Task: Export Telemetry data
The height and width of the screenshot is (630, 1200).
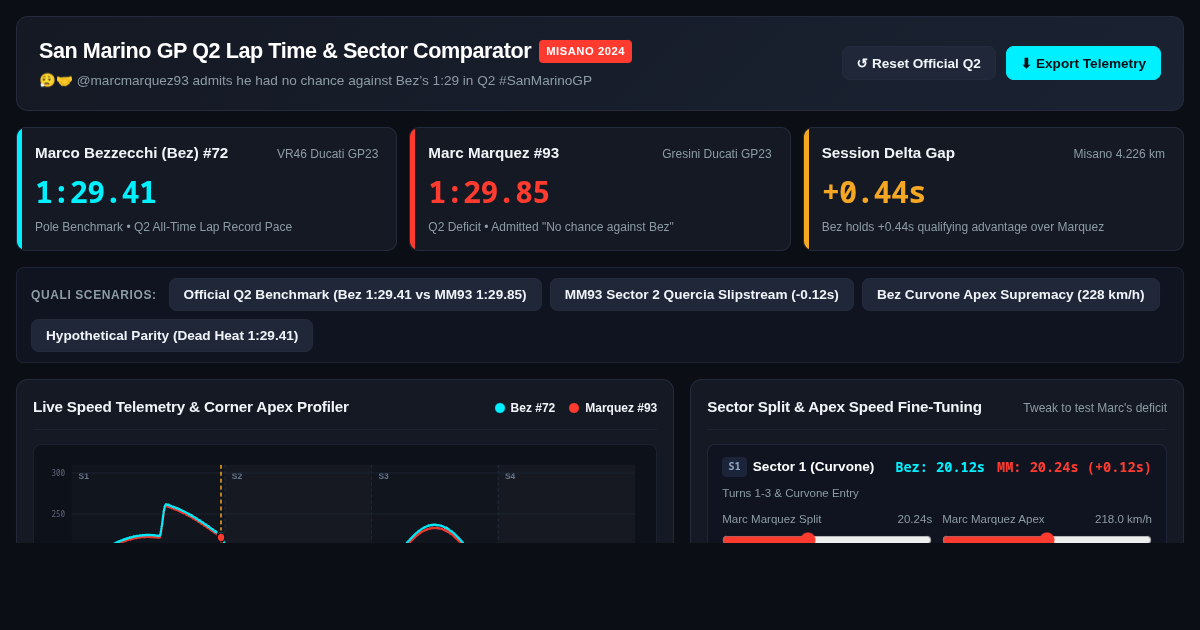Action: (1083, 63)
